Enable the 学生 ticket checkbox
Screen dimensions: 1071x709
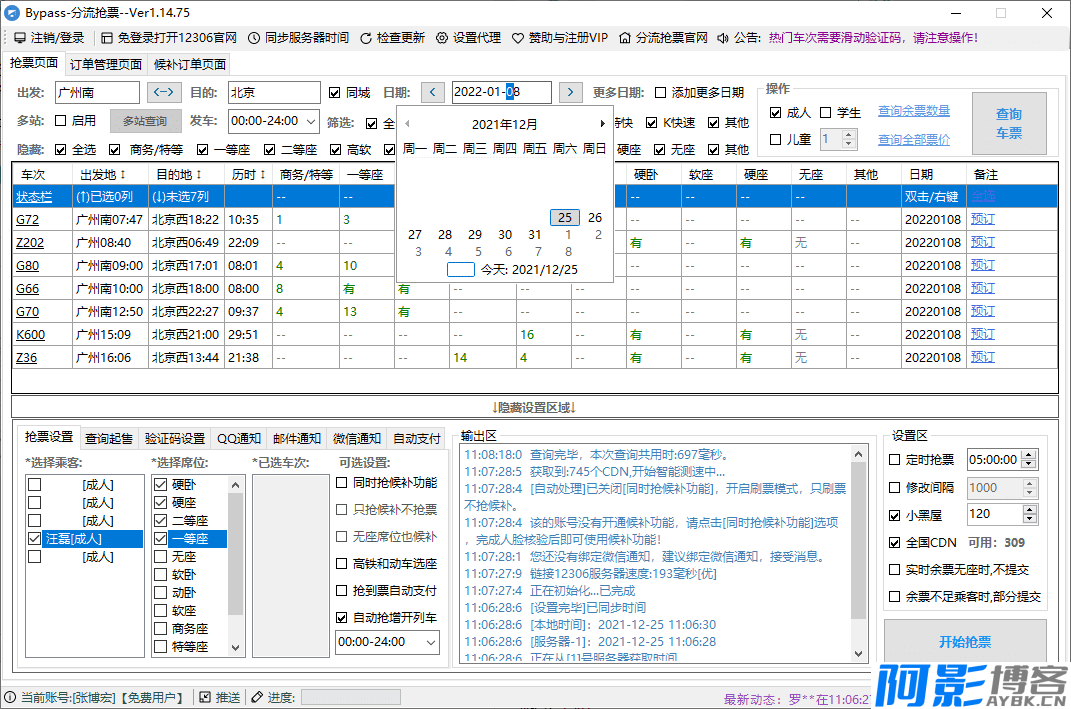(826, 113)
